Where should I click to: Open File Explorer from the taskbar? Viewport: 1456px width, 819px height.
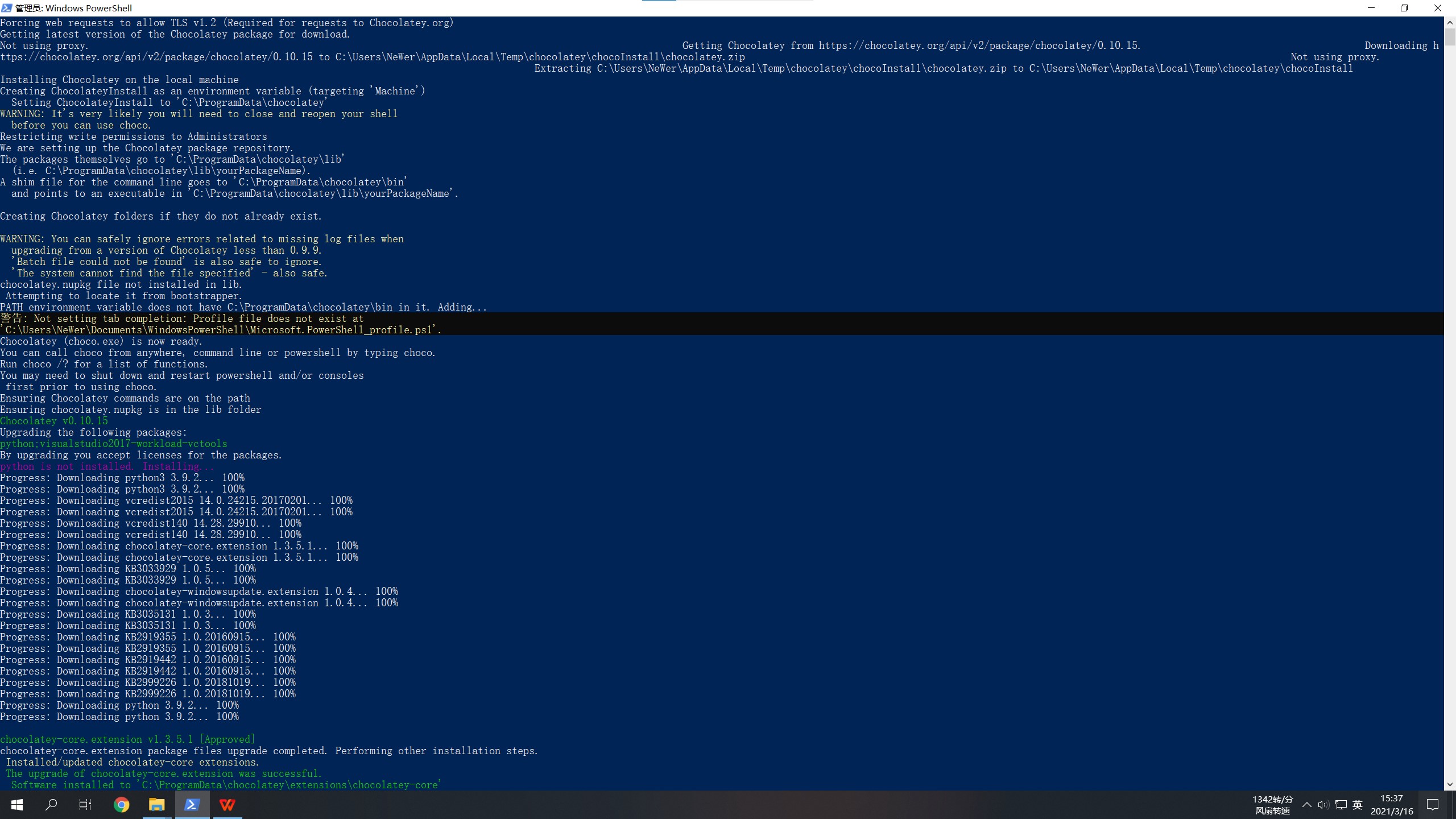coord(156,805)
